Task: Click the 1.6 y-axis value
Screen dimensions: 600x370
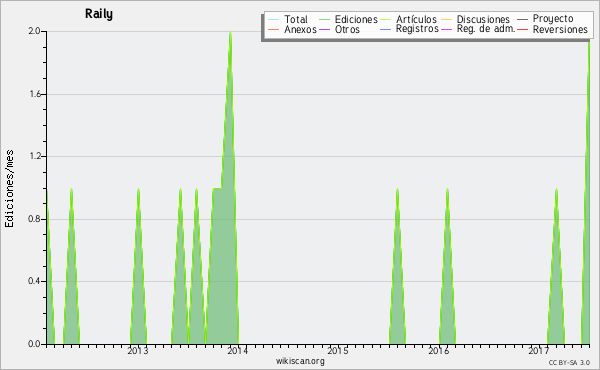Action: pos(35,94)
